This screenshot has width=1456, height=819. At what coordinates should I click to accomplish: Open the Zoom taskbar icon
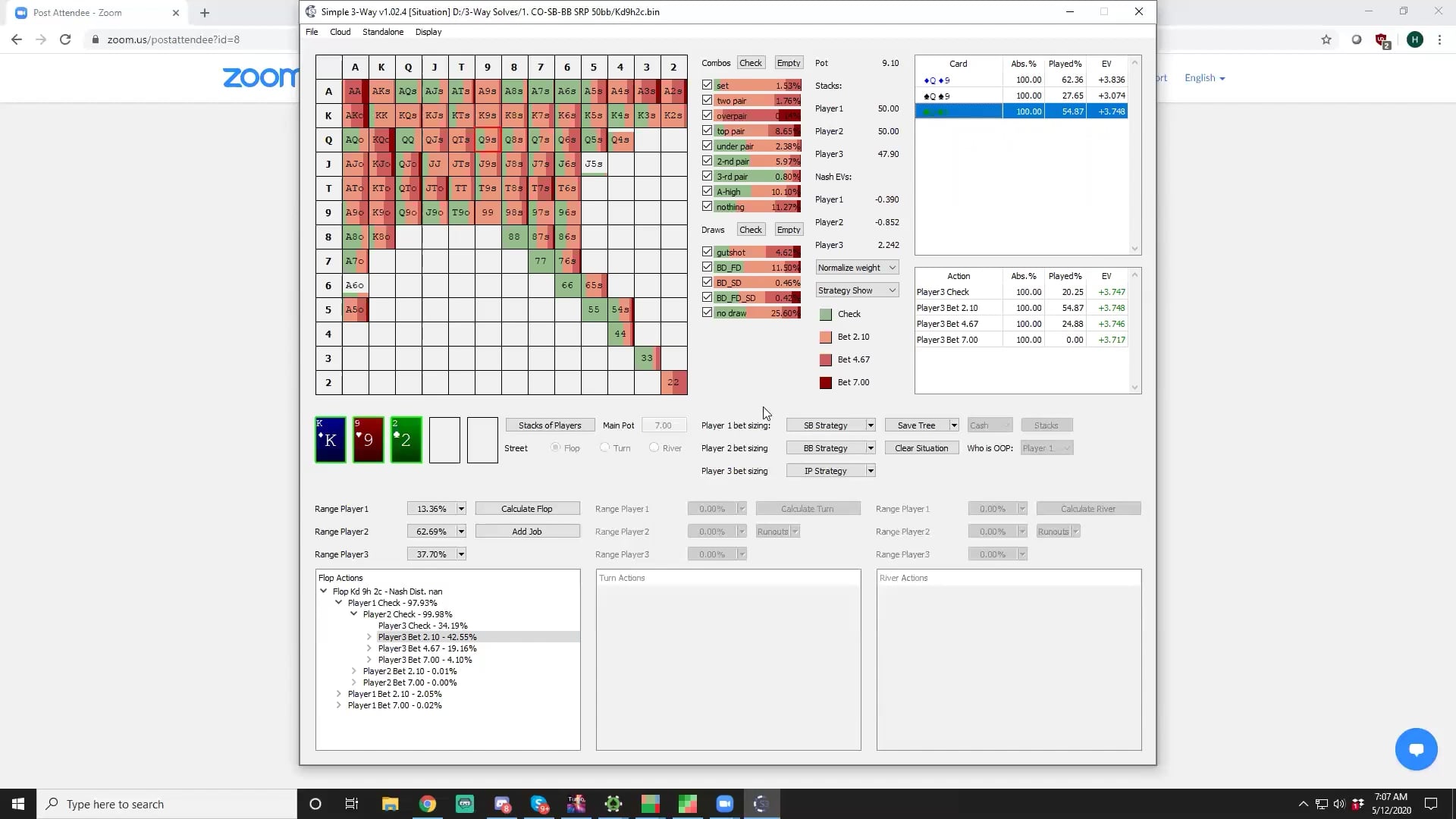[x=724, y=804]
